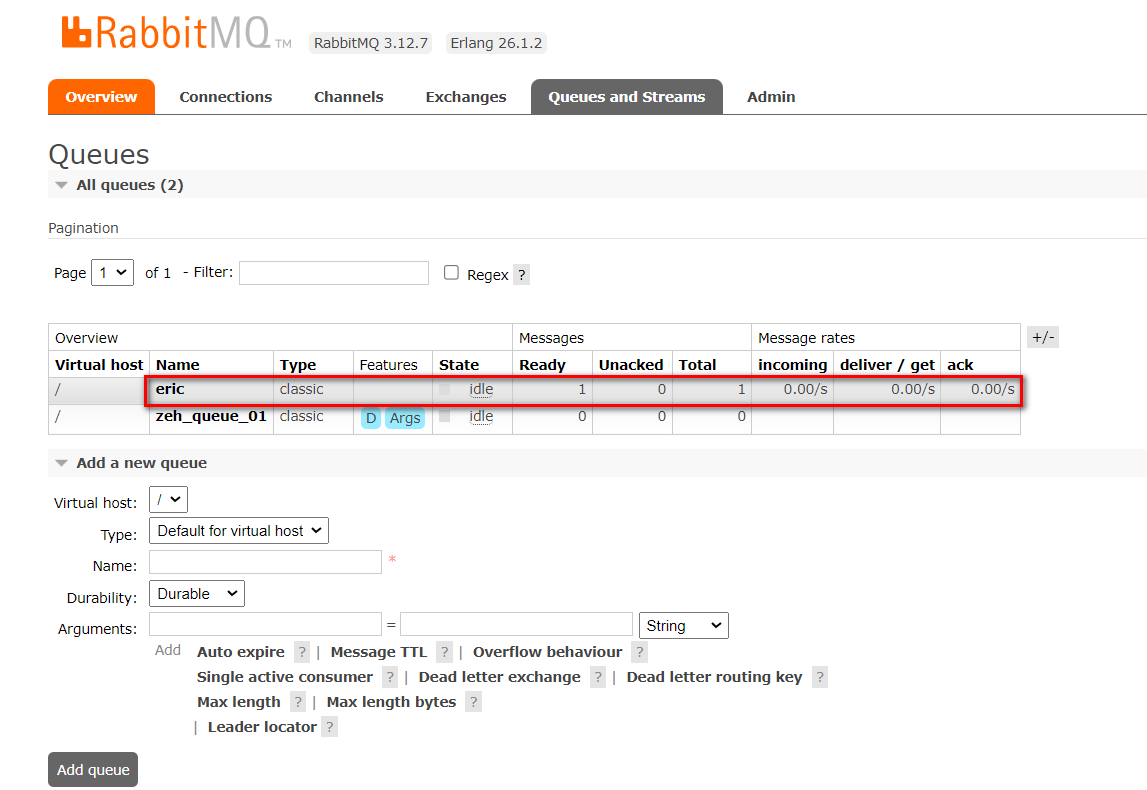
Task: Focus the queue Filter text field
Action: (x=333, y=273)
